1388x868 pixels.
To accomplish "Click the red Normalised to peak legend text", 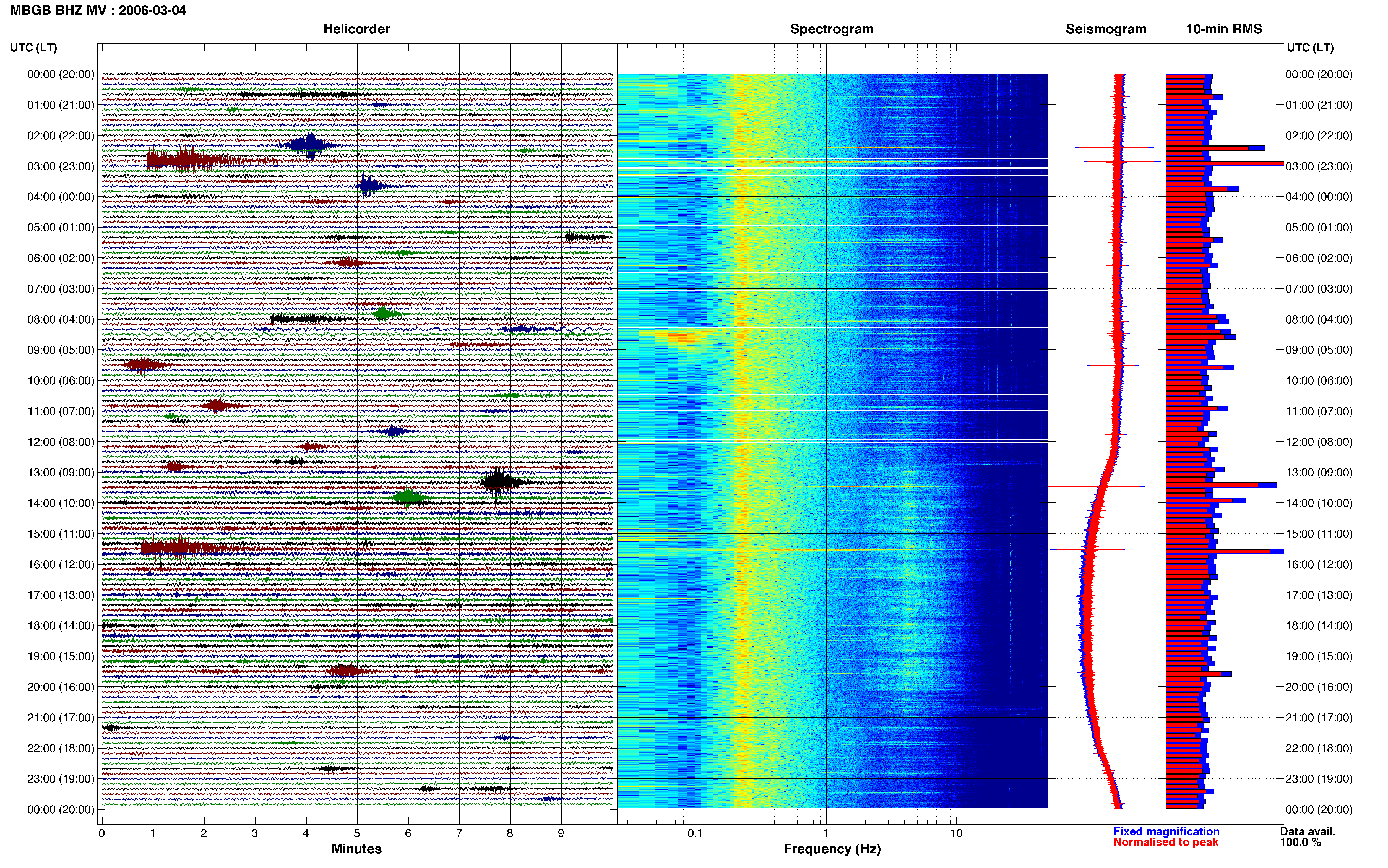I will click(x=1165, y=842).
